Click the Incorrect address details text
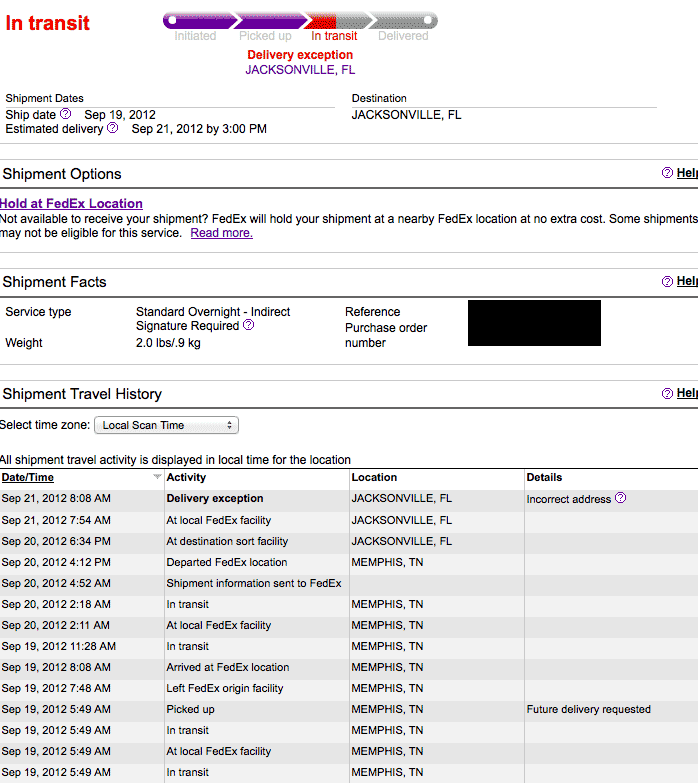The image size is (698, 783). coord(569,499)
